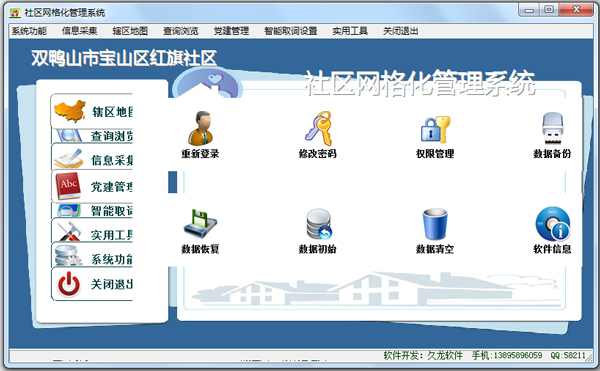Image resolution: width=600 pixels, height=371 pixels.
Task: Click the notepad icon for 信息采集
Action: (x=68, y=159)
